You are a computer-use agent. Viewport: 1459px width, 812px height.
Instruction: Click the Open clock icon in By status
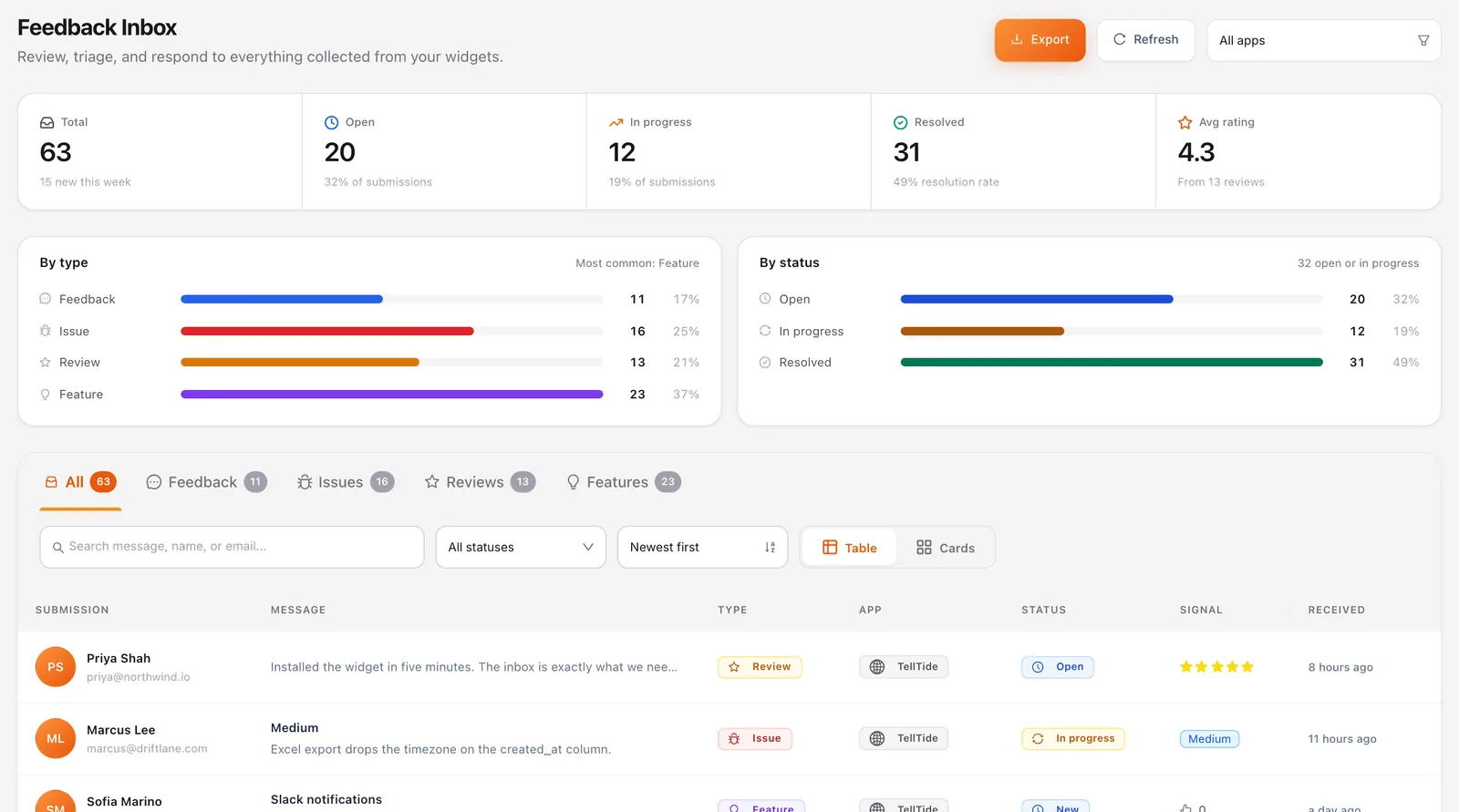(765, 299)
